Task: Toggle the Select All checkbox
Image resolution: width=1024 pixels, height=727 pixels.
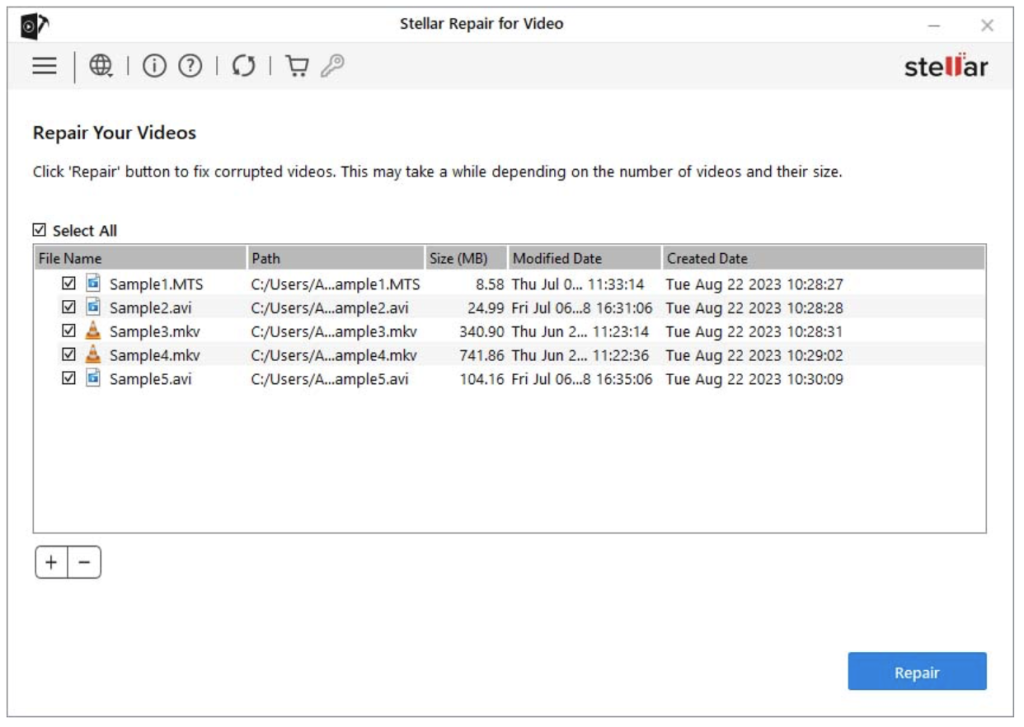Action: 40,230
